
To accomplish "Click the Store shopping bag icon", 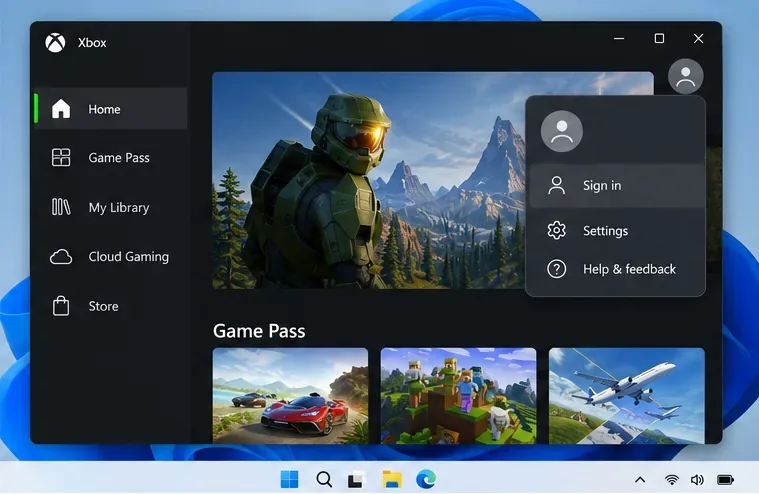I will tap(61, 306).
